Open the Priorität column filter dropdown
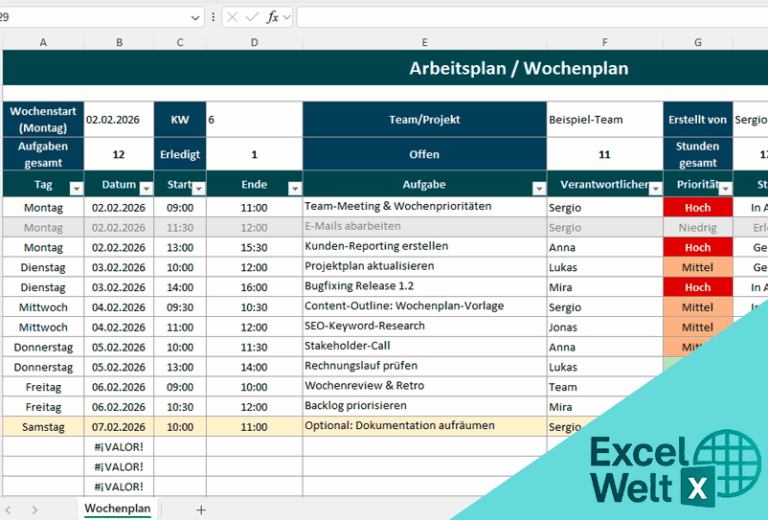Screen dimensions: 768x520 pyautogui.click(x=725, y=189)
